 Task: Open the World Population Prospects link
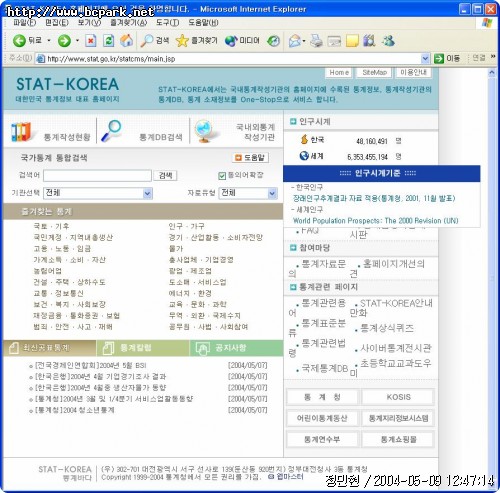click(x=375, y=221)
